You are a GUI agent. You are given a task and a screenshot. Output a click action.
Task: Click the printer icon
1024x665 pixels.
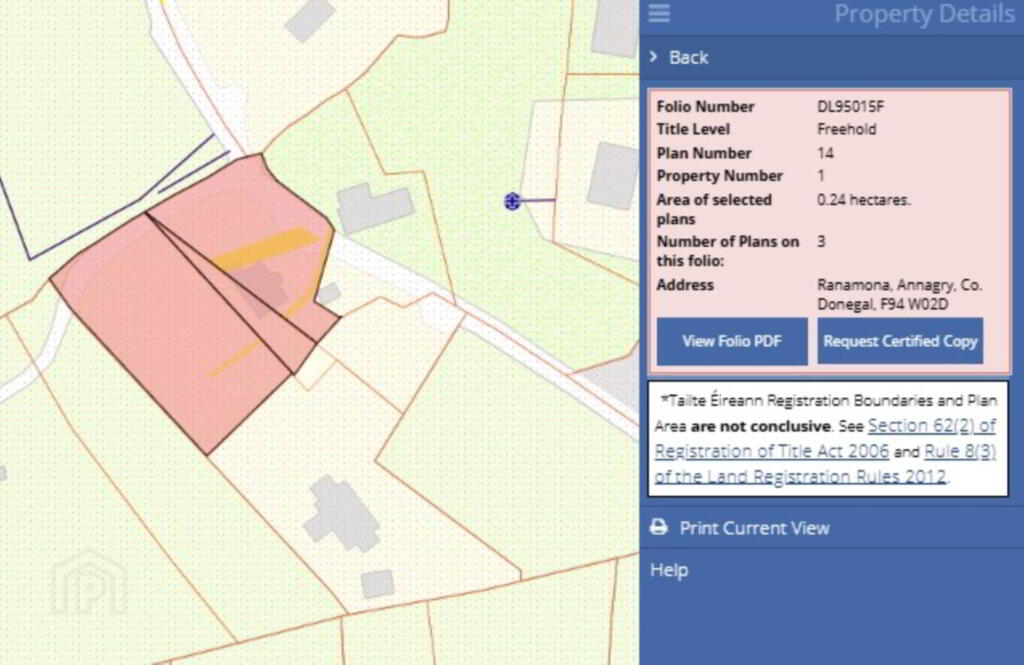coord(659,527)
